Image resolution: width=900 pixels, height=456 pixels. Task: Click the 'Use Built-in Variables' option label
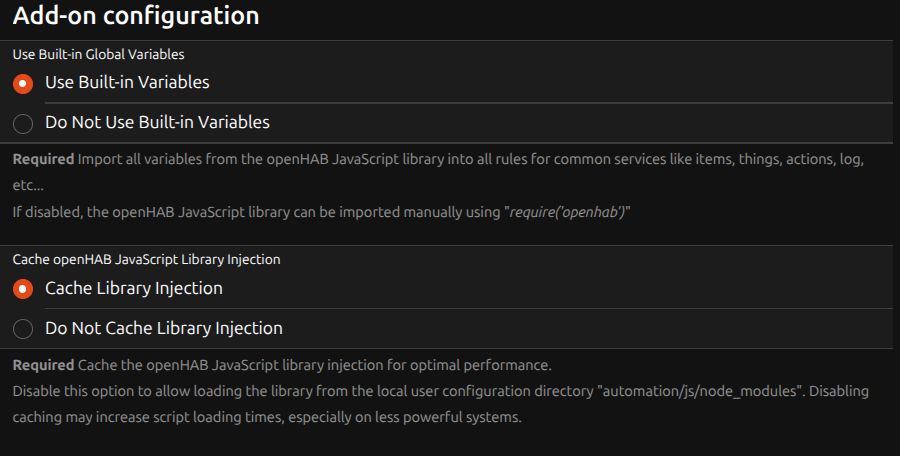[127, 82]
